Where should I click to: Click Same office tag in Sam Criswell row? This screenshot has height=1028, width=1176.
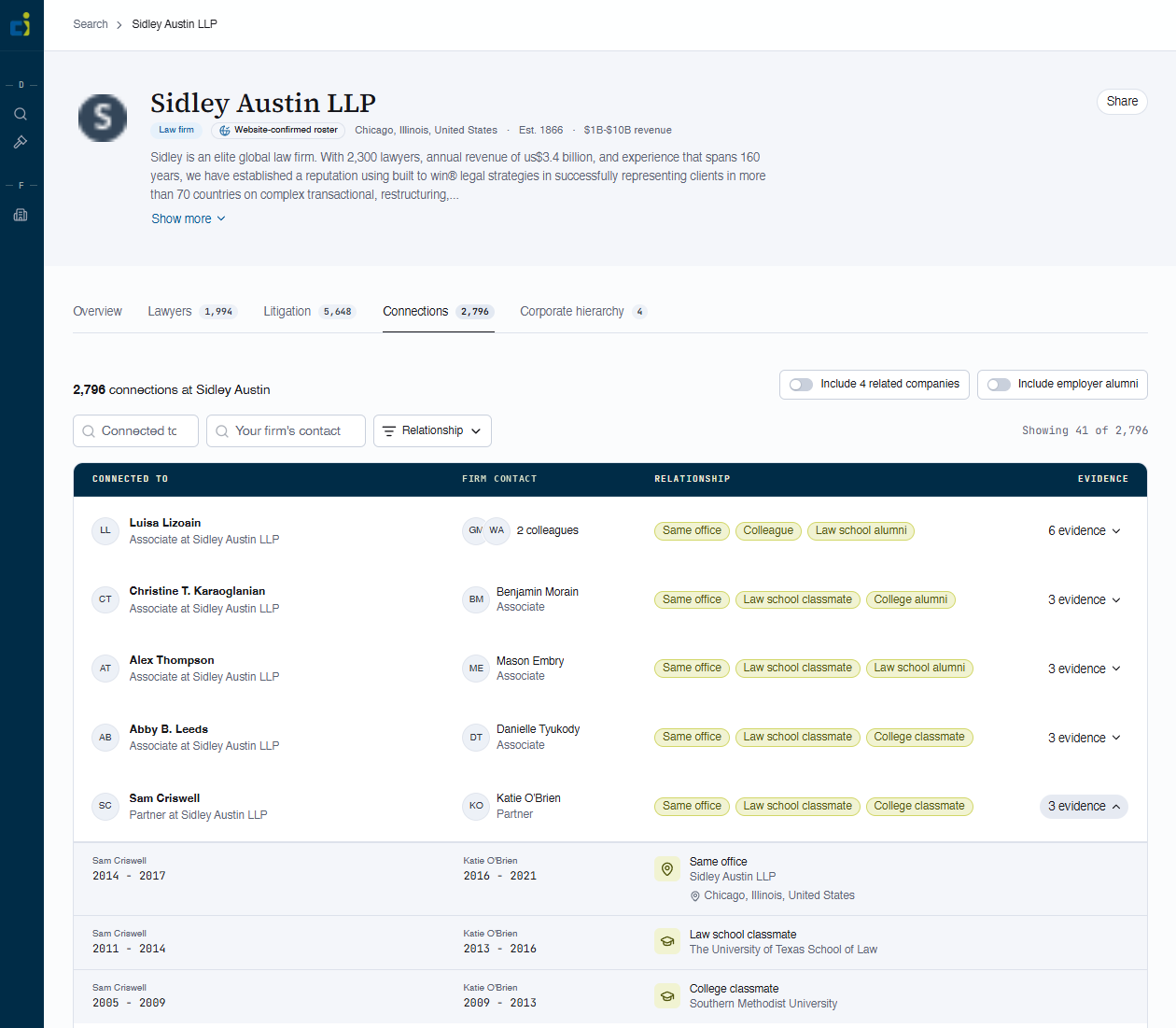pyautogui.click(x=692, y=806)
